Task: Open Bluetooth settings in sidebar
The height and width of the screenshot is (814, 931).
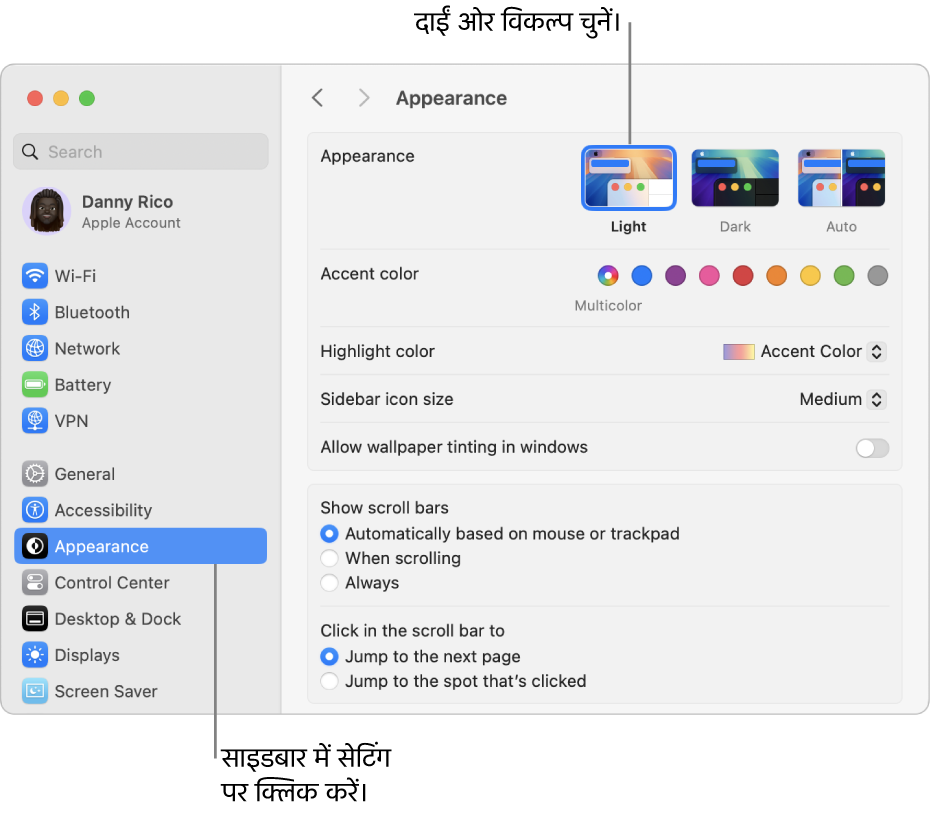Action: pyautogui.click(x=141, y=312)
